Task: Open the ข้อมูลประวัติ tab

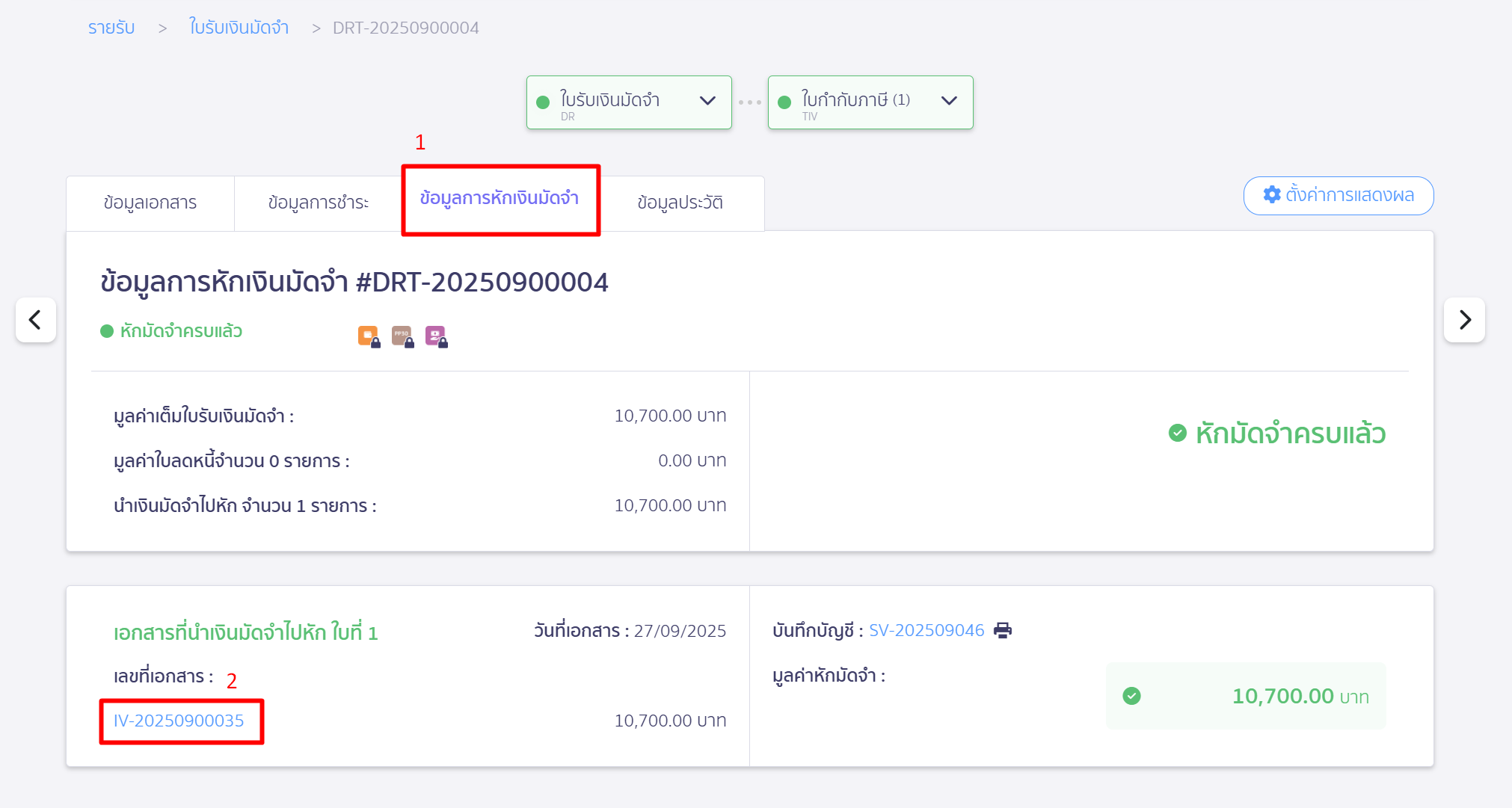Action: (x=680, y=203)
